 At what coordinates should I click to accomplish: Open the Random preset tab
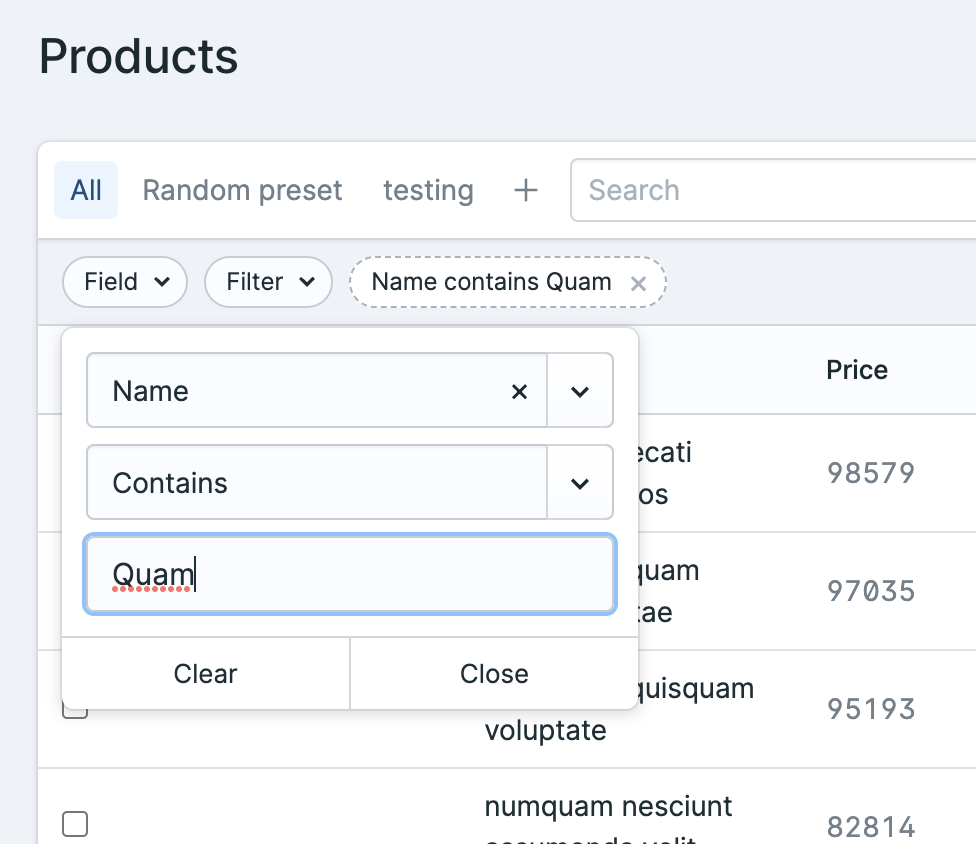pos(242,190)
